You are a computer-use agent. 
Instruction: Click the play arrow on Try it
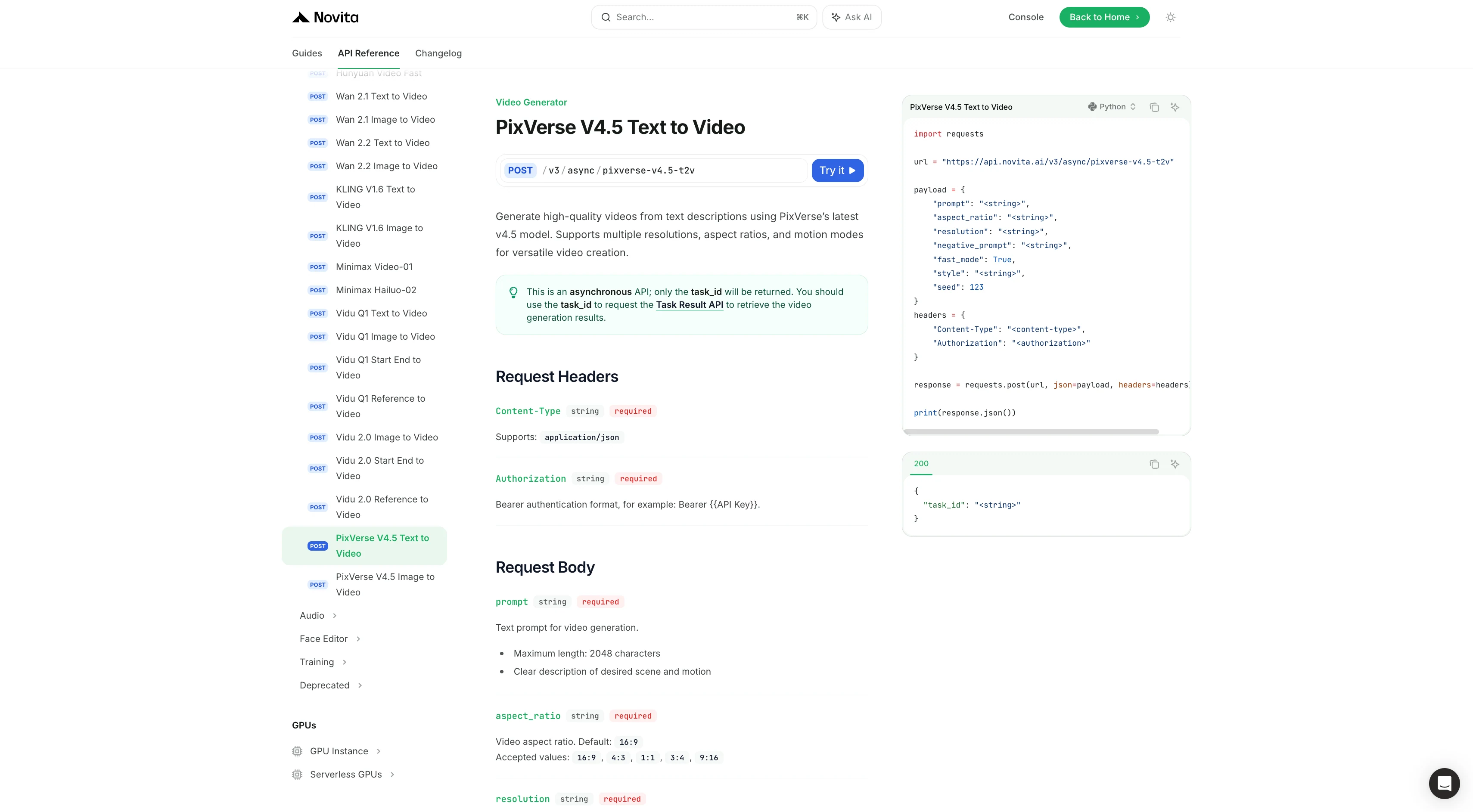852,170
